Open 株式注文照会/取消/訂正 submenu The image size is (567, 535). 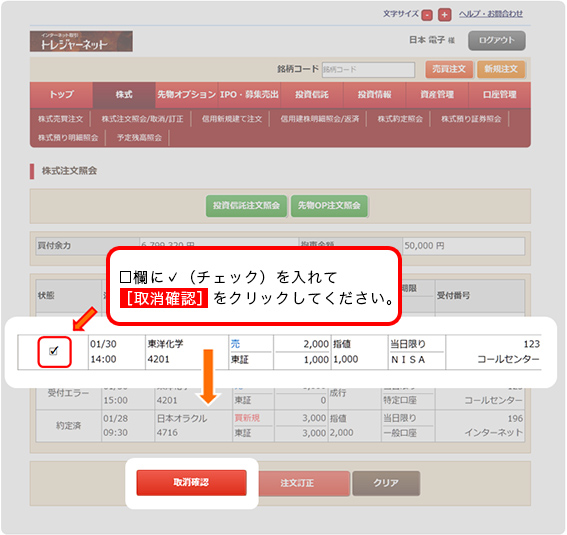(142, 119)
